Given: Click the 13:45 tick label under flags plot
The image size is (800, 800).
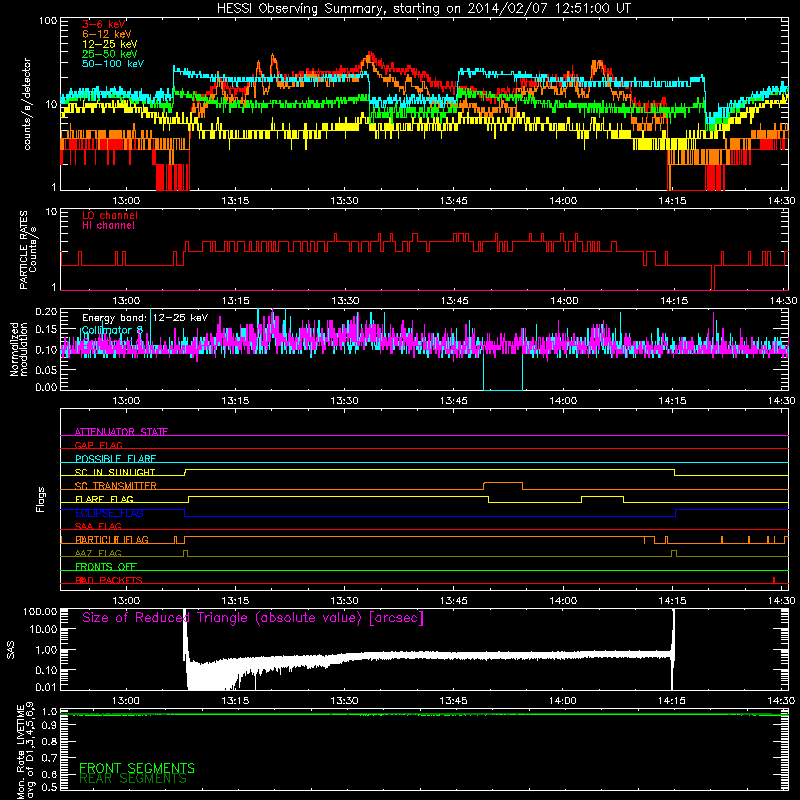Looking at the screenshot, I should [454, 601].
